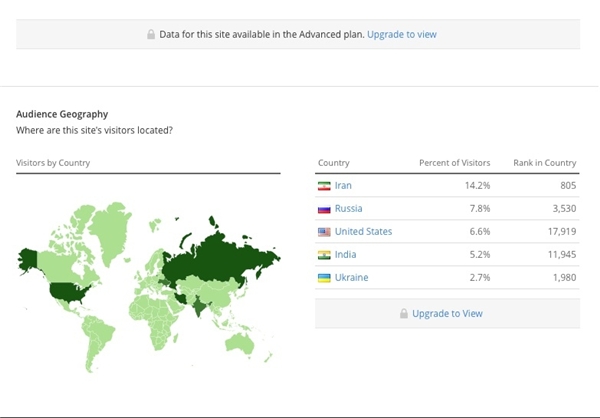600x418 pixels.
Task: Open the Ukraine country link
Action: click(x=351, y=277)
